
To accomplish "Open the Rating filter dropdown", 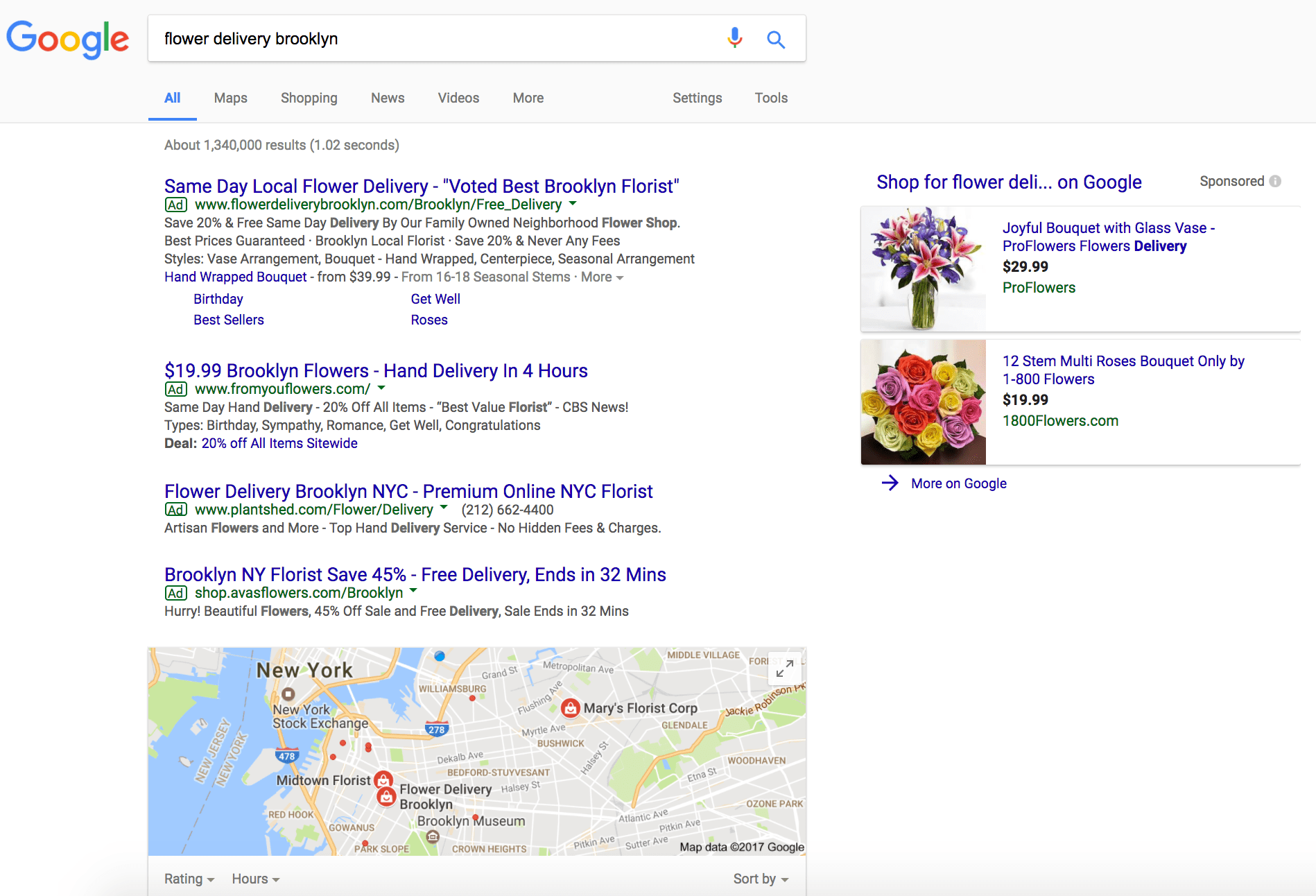I will click(188, 878).
